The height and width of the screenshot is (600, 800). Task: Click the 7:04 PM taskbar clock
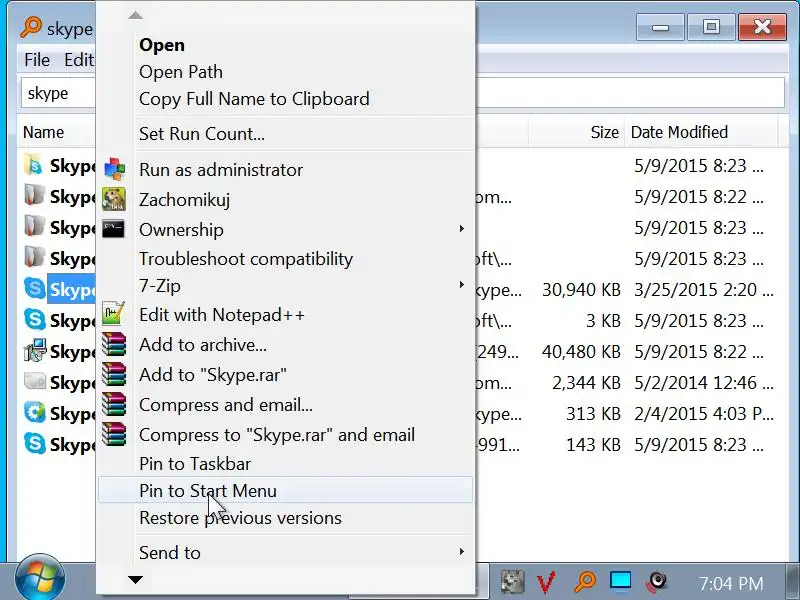[731, 583]
